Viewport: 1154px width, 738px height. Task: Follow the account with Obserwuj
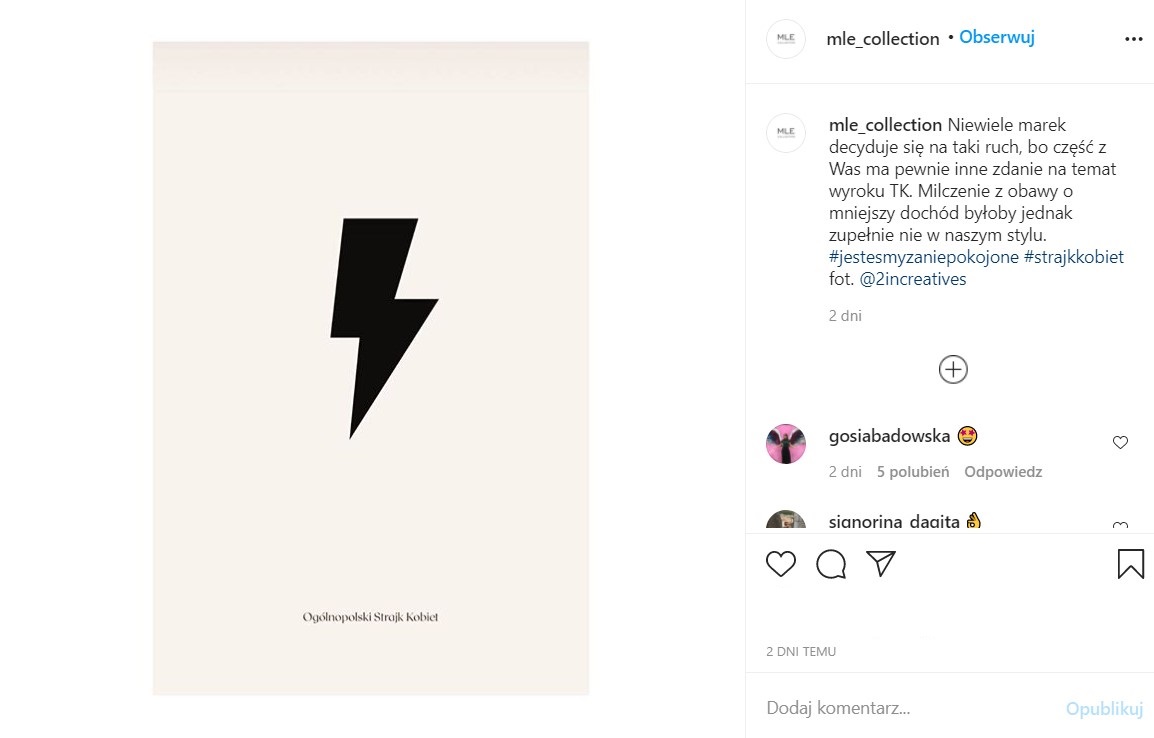pos(996,38)
